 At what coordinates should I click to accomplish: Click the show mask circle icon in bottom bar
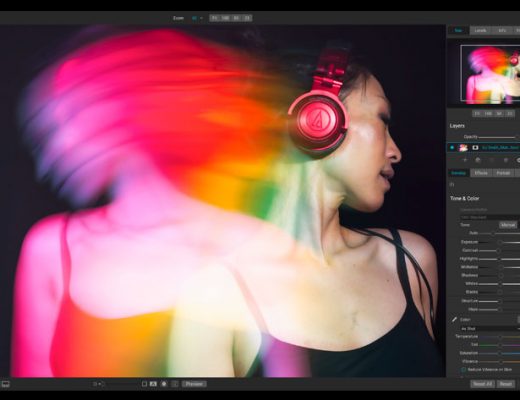click(164, 384)
